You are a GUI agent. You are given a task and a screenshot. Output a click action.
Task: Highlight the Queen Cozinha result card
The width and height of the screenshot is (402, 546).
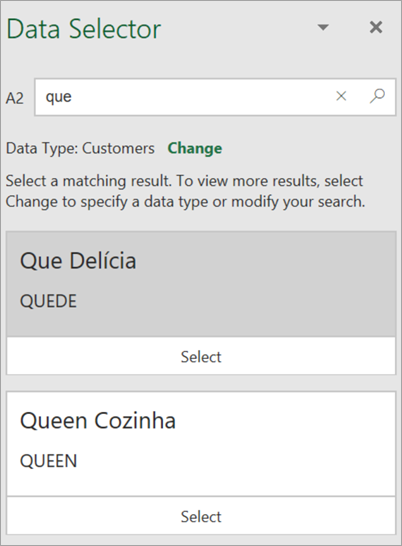tap(201, 444)
